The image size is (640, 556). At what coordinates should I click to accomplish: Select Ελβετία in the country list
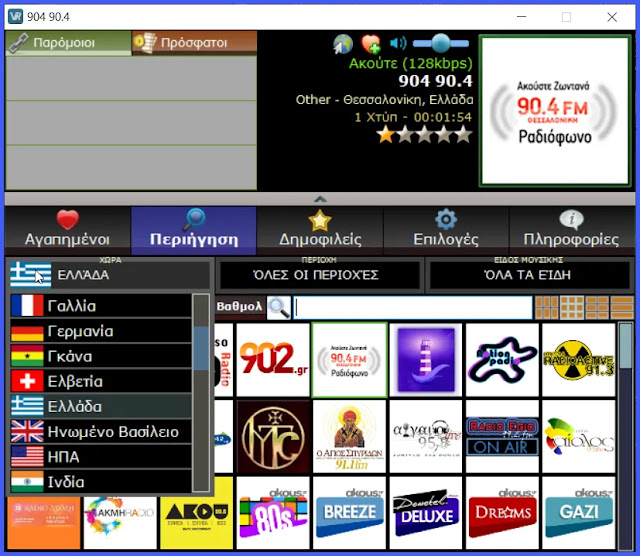point(100,381)
